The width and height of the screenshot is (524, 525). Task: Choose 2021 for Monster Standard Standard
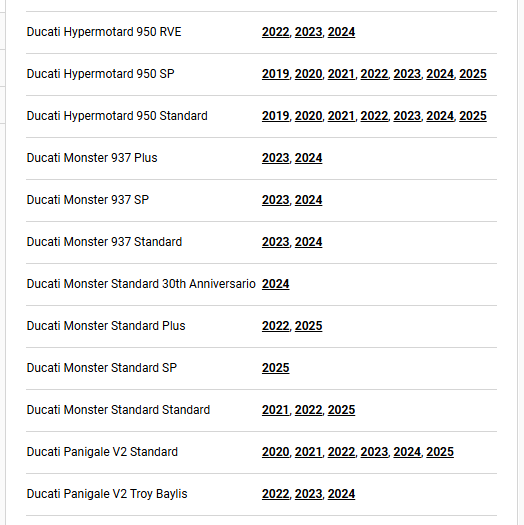pyautogui.click(x=276, y=410)
